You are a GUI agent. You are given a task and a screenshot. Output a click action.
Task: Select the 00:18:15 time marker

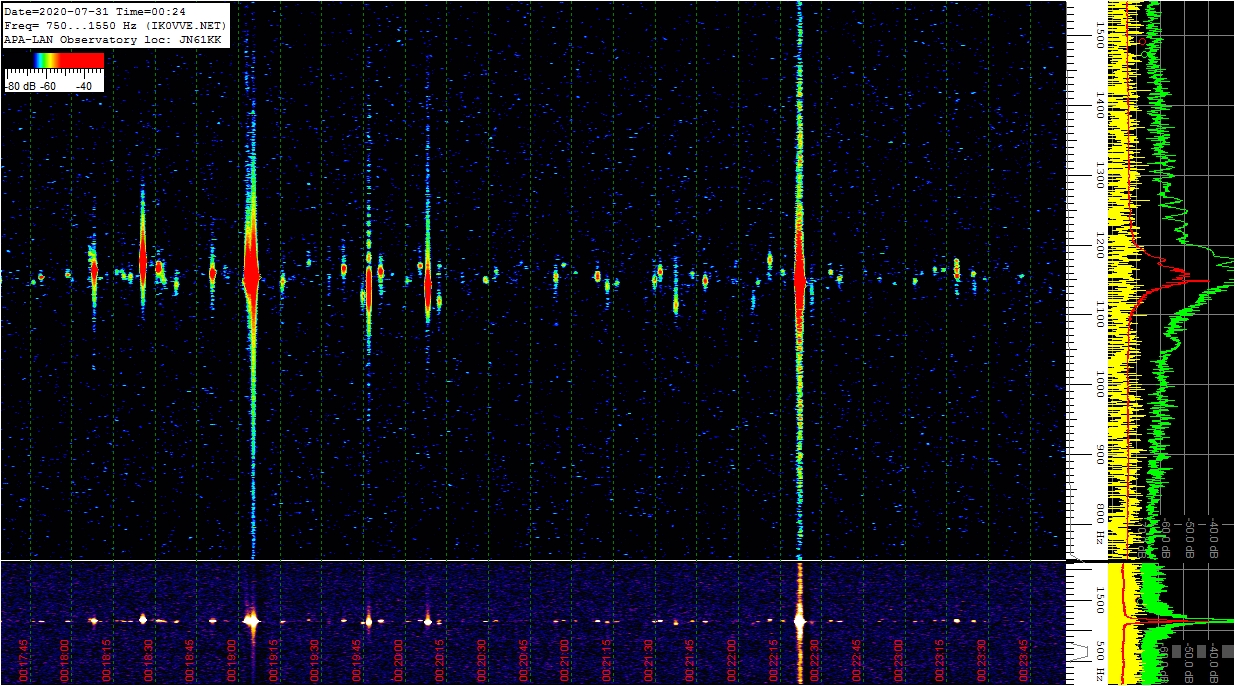coord(105,662)
